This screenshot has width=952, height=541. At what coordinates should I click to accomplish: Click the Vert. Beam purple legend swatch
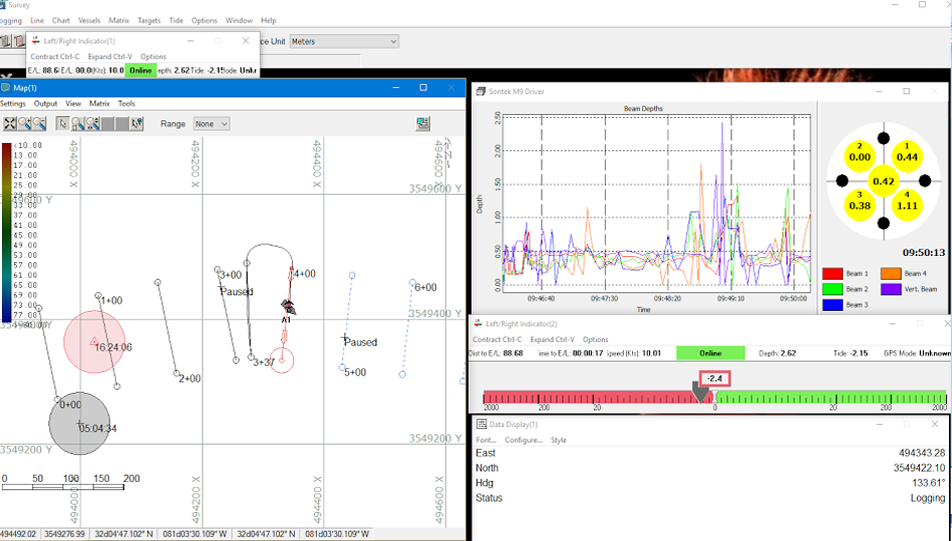tap(891, 289)
